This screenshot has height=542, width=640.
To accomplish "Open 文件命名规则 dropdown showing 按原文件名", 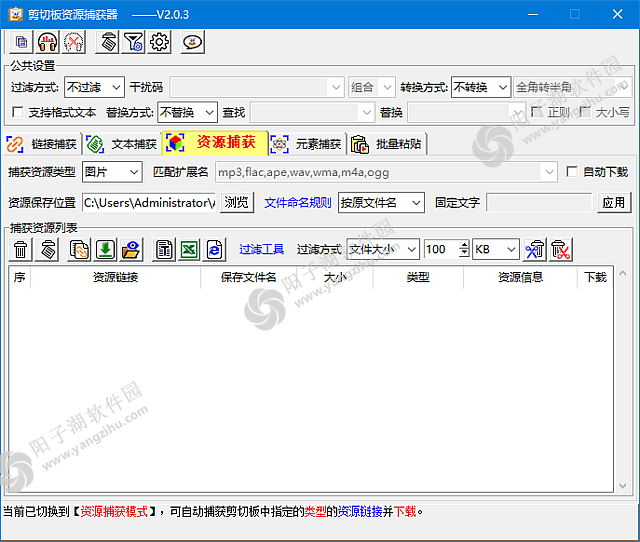I will pos(381,202).
